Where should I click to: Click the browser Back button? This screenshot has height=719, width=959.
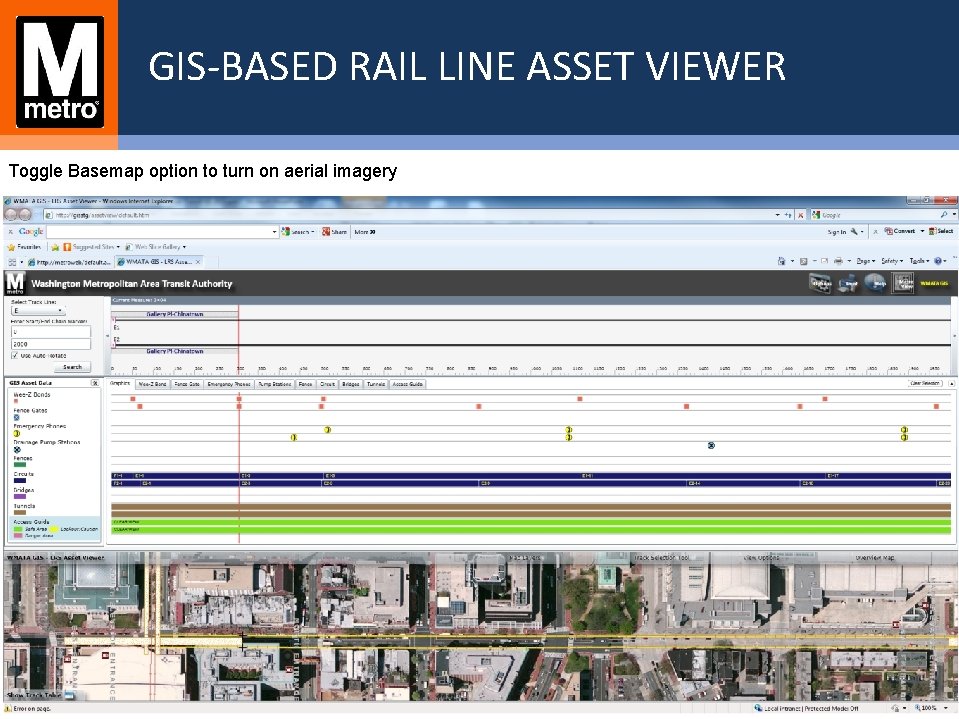click(10, 215)
